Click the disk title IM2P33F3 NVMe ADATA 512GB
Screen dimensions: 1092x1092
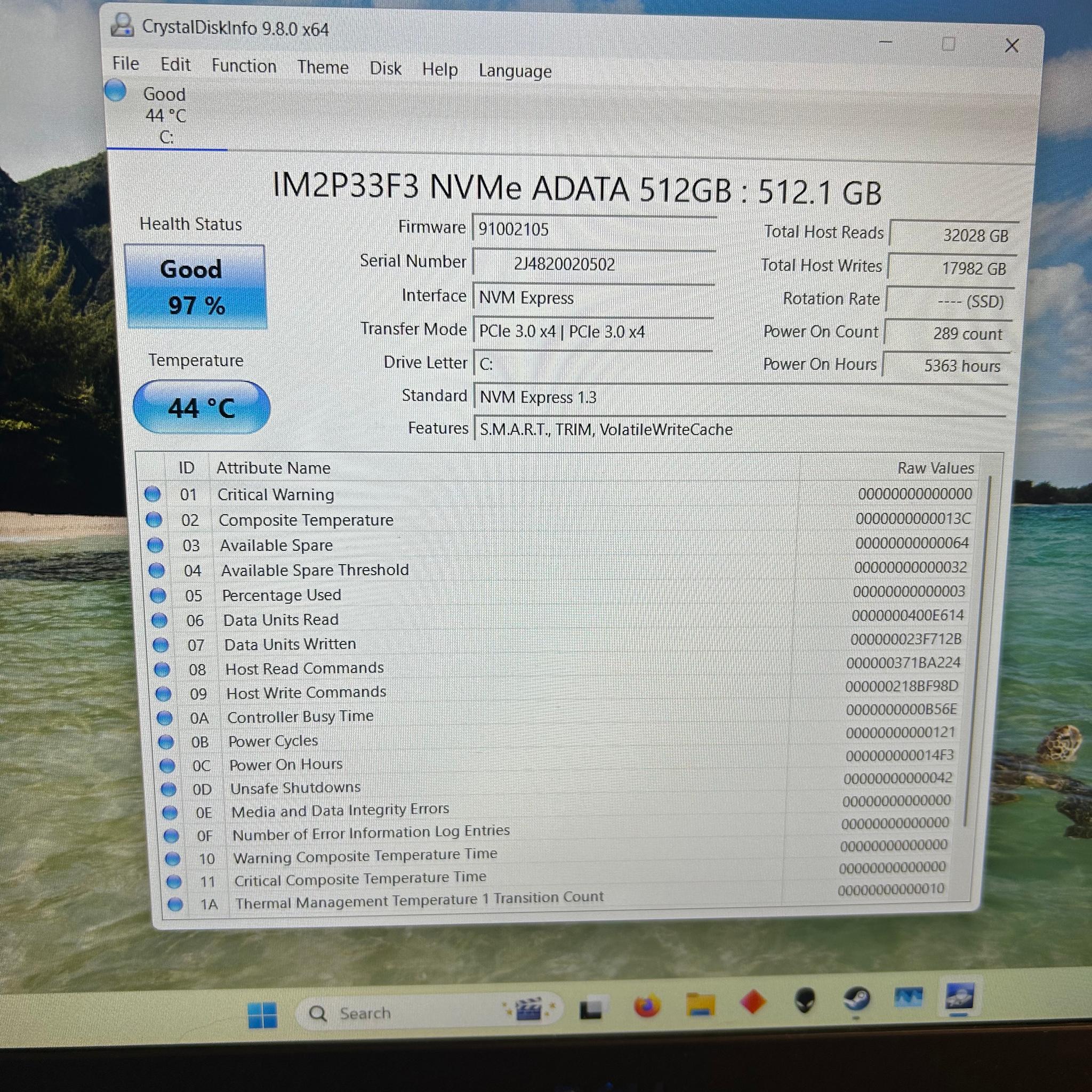point(502,187)
